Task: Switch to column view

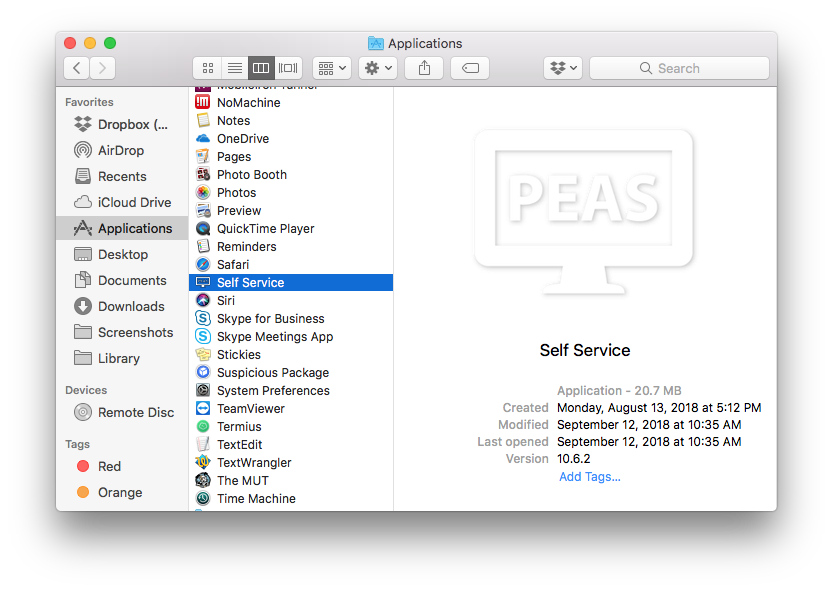Action: pyautogui.click(x=261, y=68)
